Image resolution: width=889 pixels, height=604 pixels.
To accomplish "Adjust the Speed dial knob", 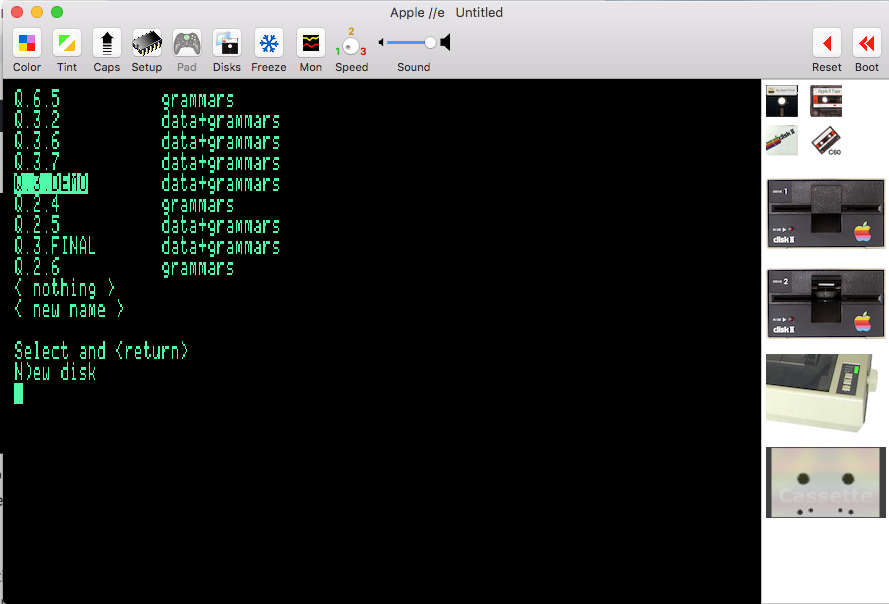I will [351, 45].
